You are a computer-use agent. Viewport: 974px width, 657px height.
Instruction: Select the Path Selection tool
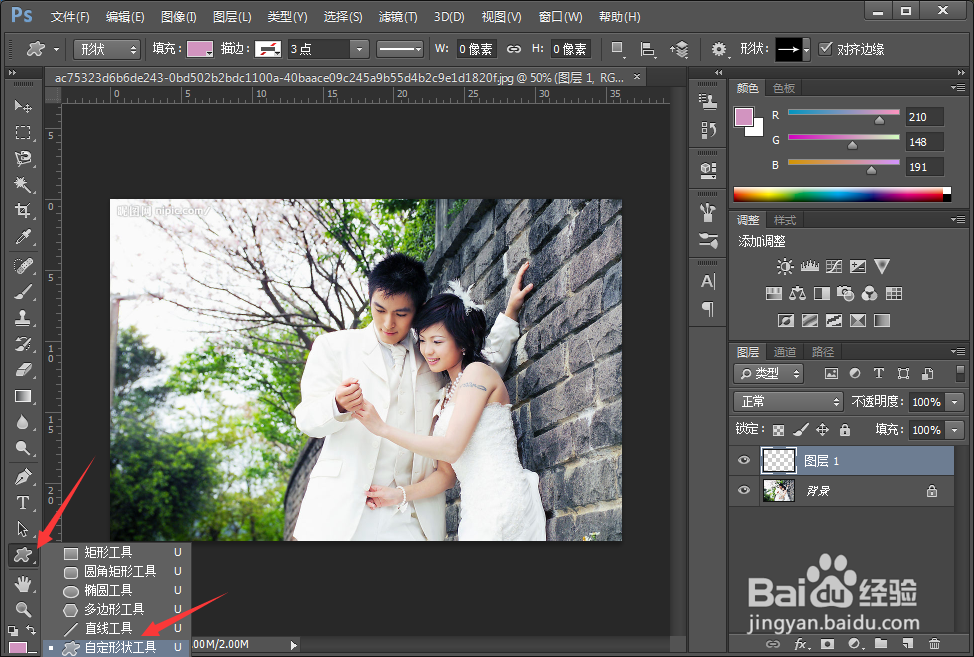pyautogui.click(x=23, y=528)
